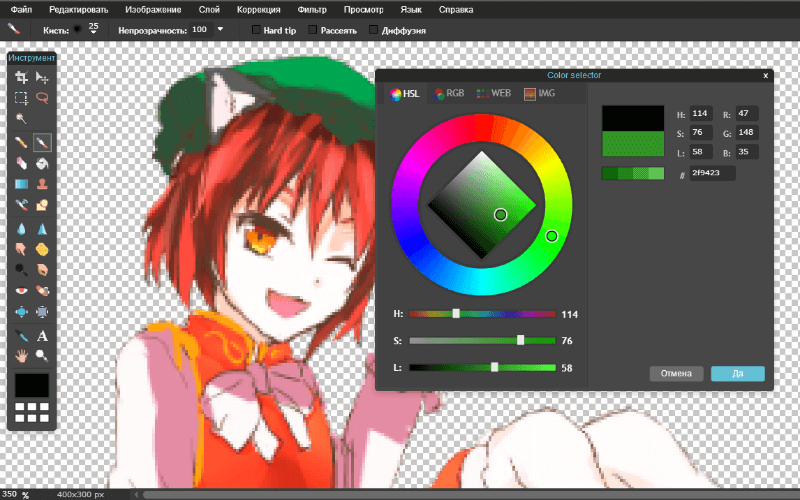Click the hex color code field
The width and height of the screenshot is (800, 500).
pyautogui.click(x=712, y=174)
